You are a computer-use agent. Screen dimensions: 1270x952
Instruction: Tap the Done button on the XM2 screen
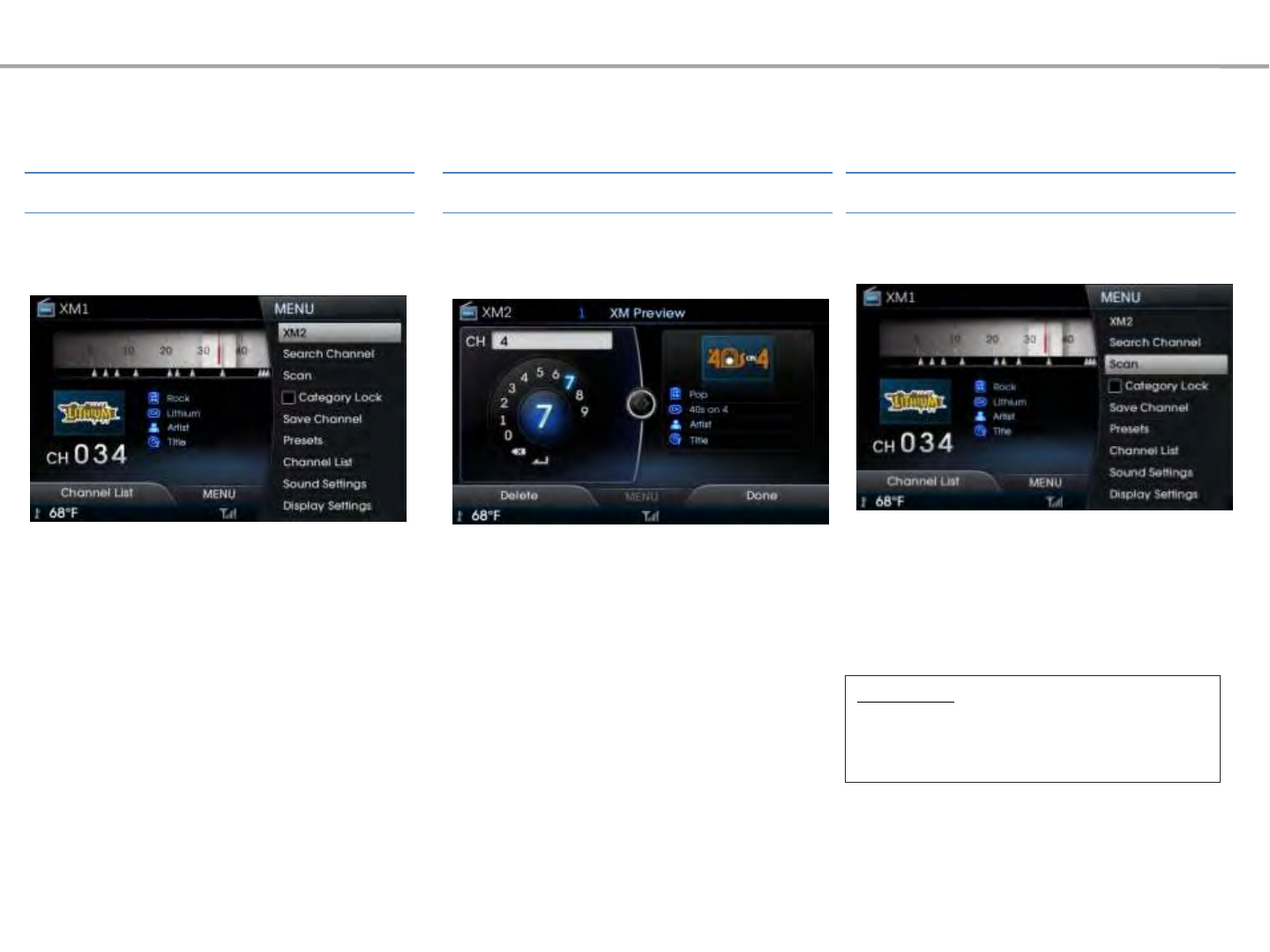(761, 495)
